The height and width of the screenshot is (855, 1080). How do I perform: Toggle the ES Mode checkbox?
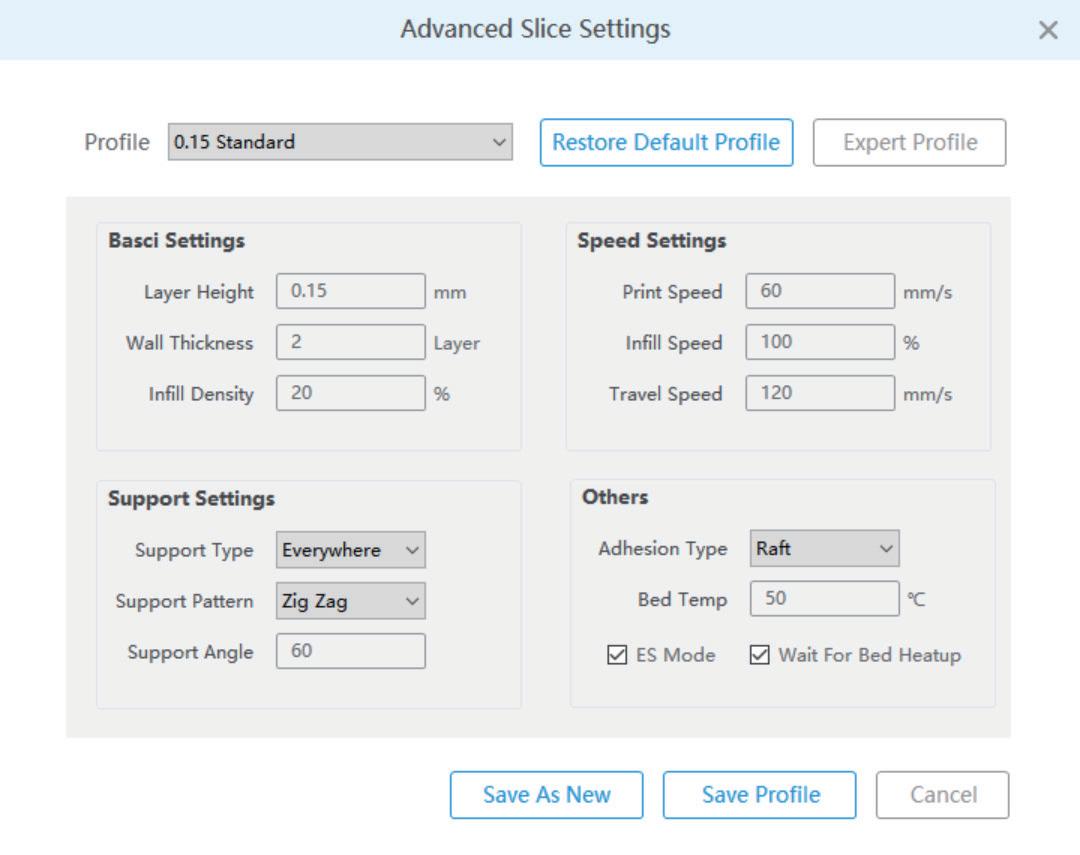tap(618, 656)
